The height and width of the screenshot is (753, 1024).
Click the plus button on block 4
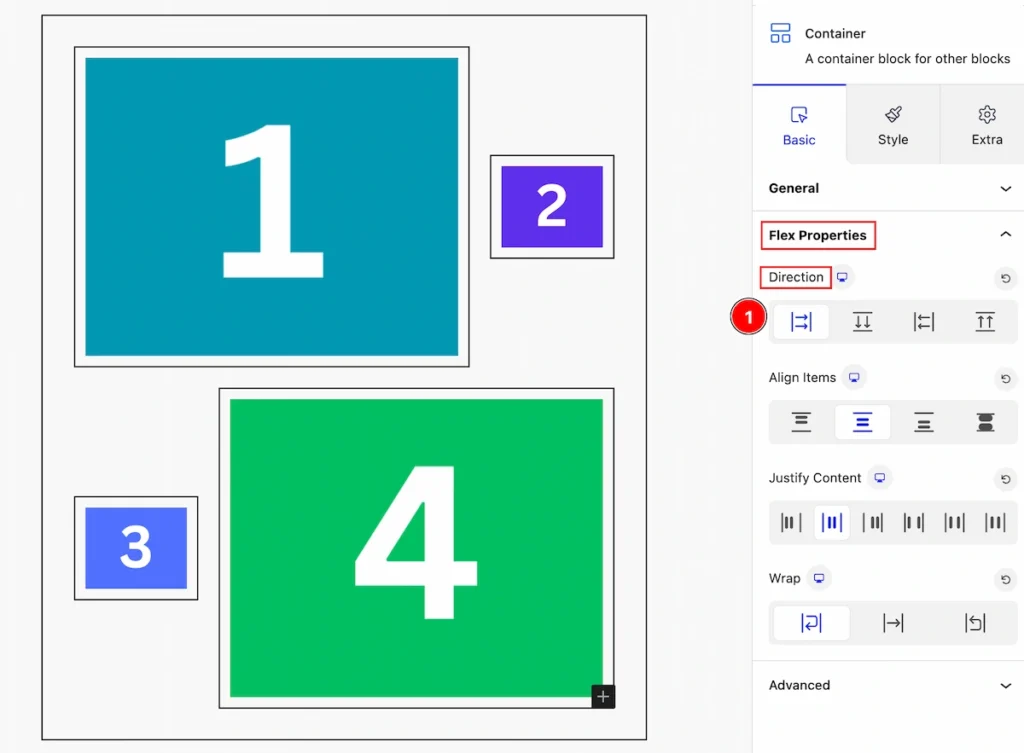pos(603,697)
